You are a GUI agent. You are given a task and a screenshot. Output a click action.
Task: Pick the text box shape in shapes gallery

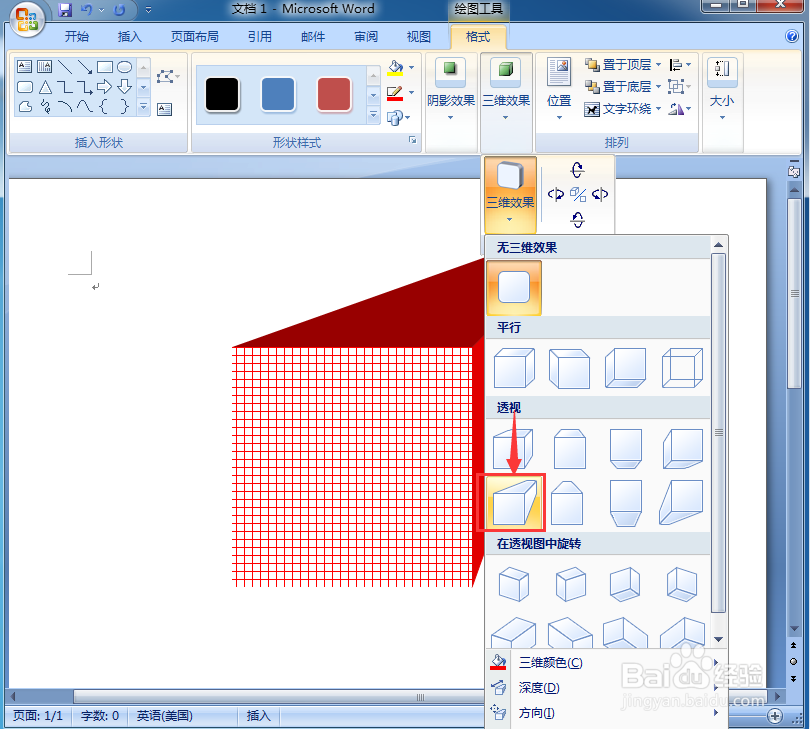24,67
